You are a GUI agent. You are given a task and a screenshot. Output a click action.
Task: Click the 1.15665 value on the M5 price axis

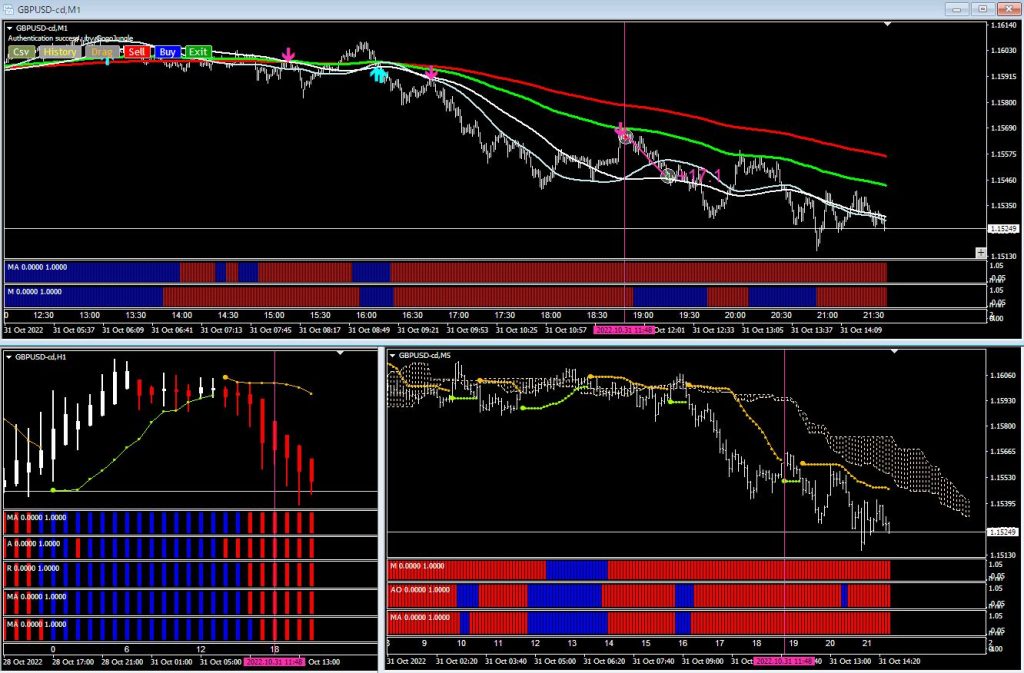(x=1002, y=452)
